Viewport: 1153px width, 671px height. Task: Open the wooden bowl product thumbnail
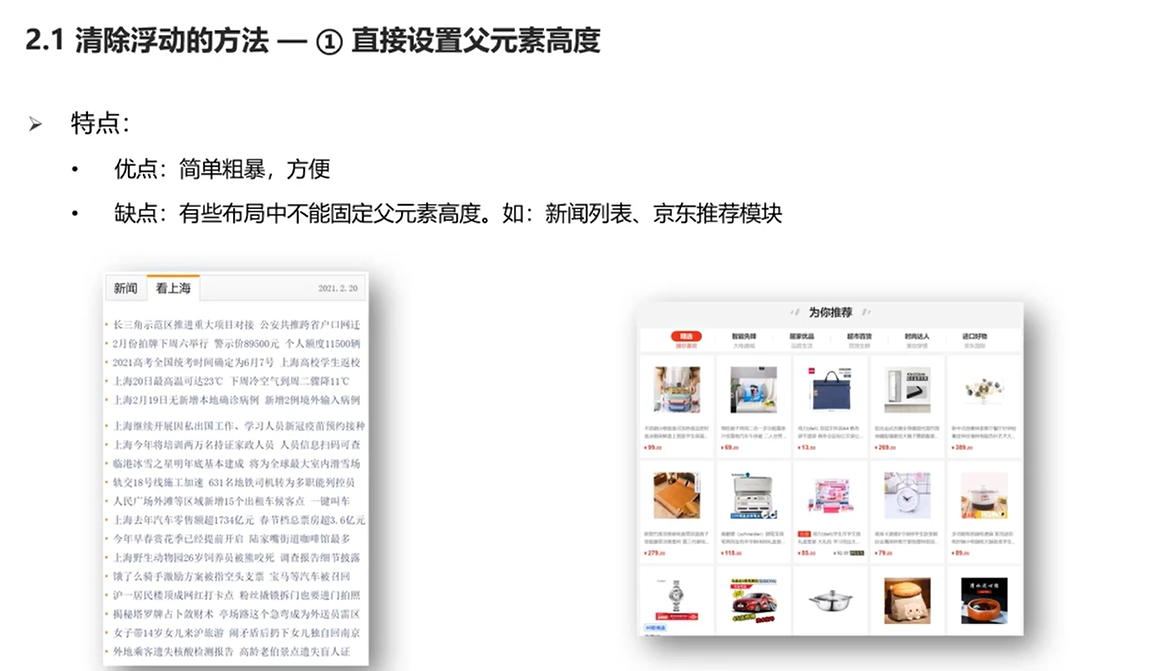coord(984,600)
